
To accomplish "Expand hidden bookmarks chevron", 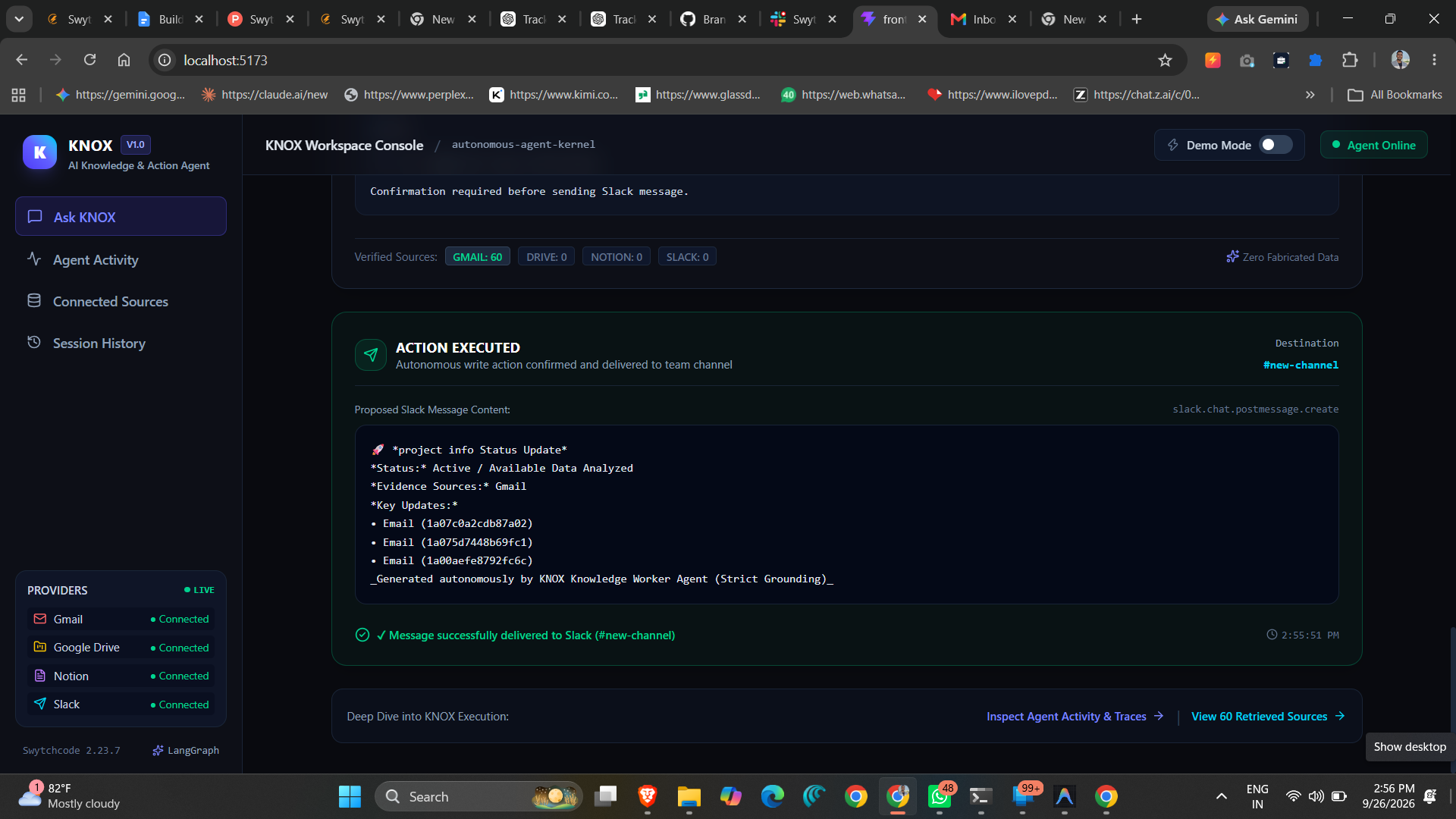I will pyautogui.click(x=1310, y=95).
